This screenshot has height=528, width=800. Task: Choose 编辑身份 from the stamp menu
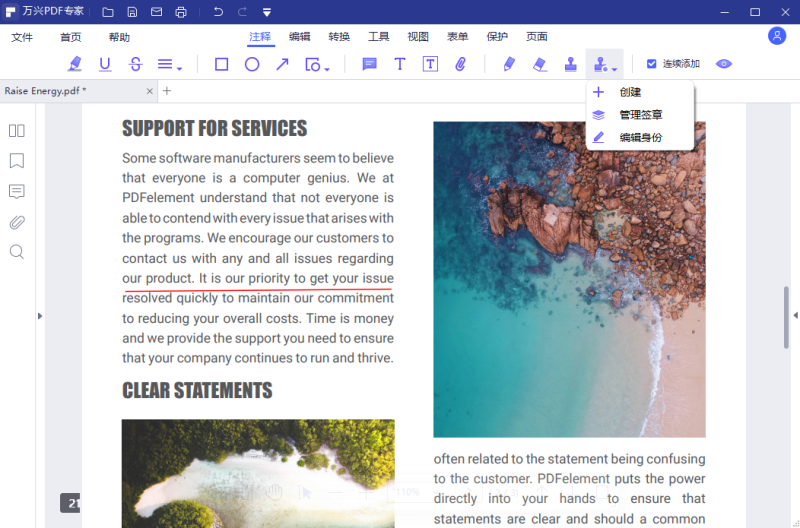[x=640, y=137]
